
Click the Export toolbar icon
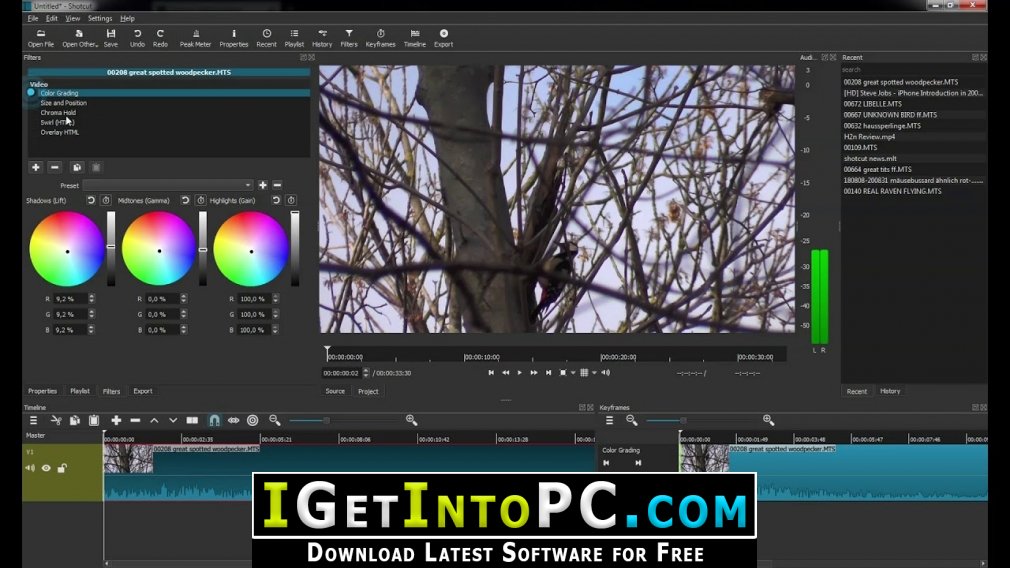443,38
